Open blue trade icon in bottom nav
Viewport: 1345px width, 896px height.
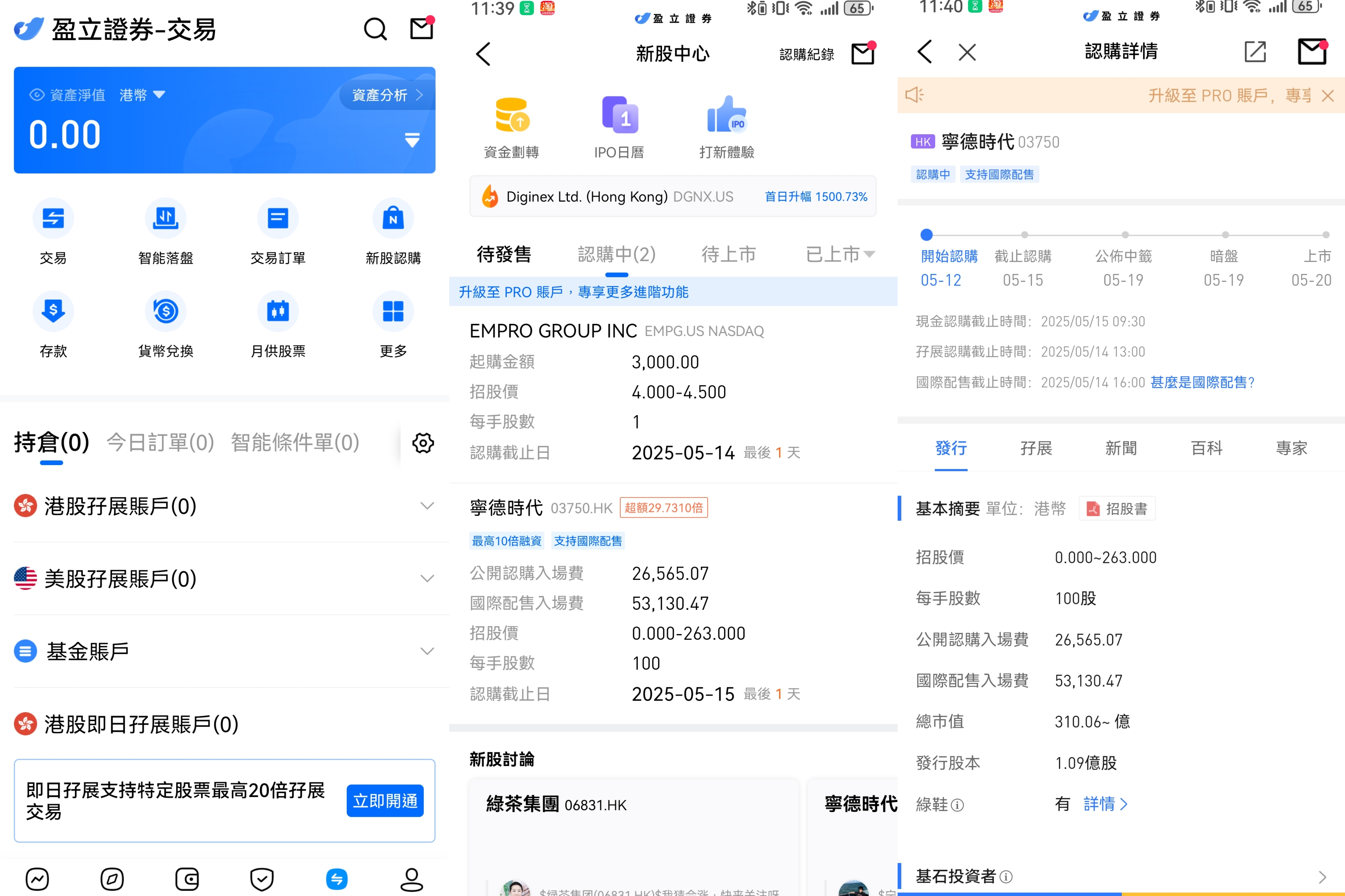tap(337, 879)
